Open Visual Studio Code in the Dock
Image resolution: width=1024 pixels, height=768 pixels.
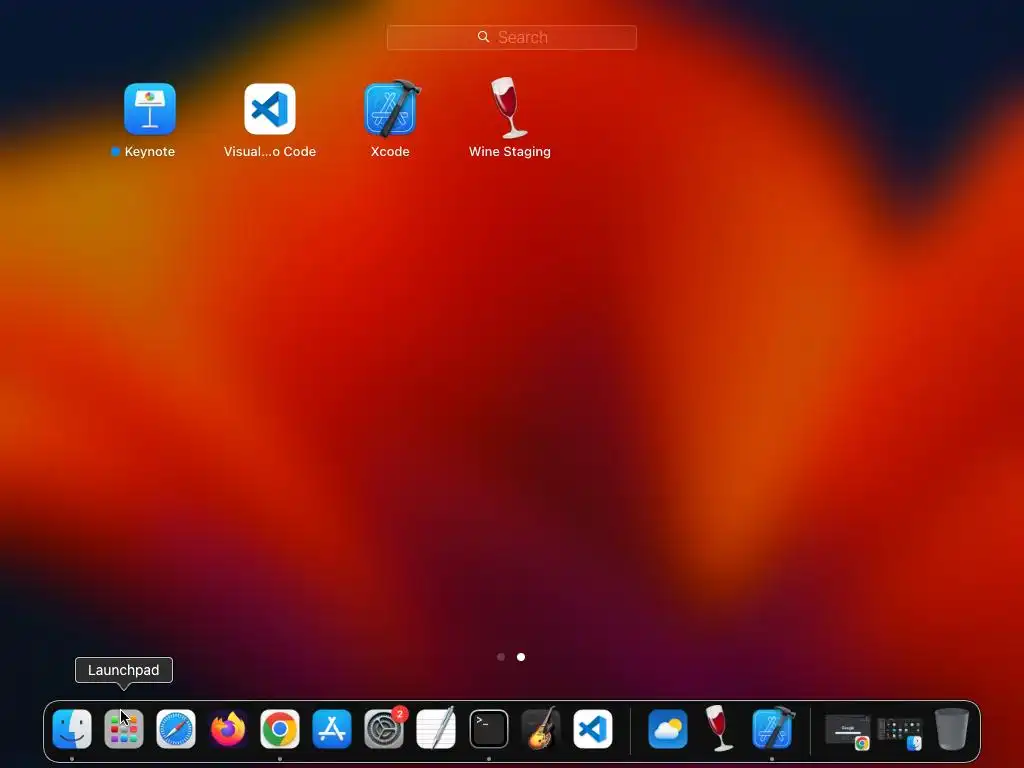(x=593, y=729)
